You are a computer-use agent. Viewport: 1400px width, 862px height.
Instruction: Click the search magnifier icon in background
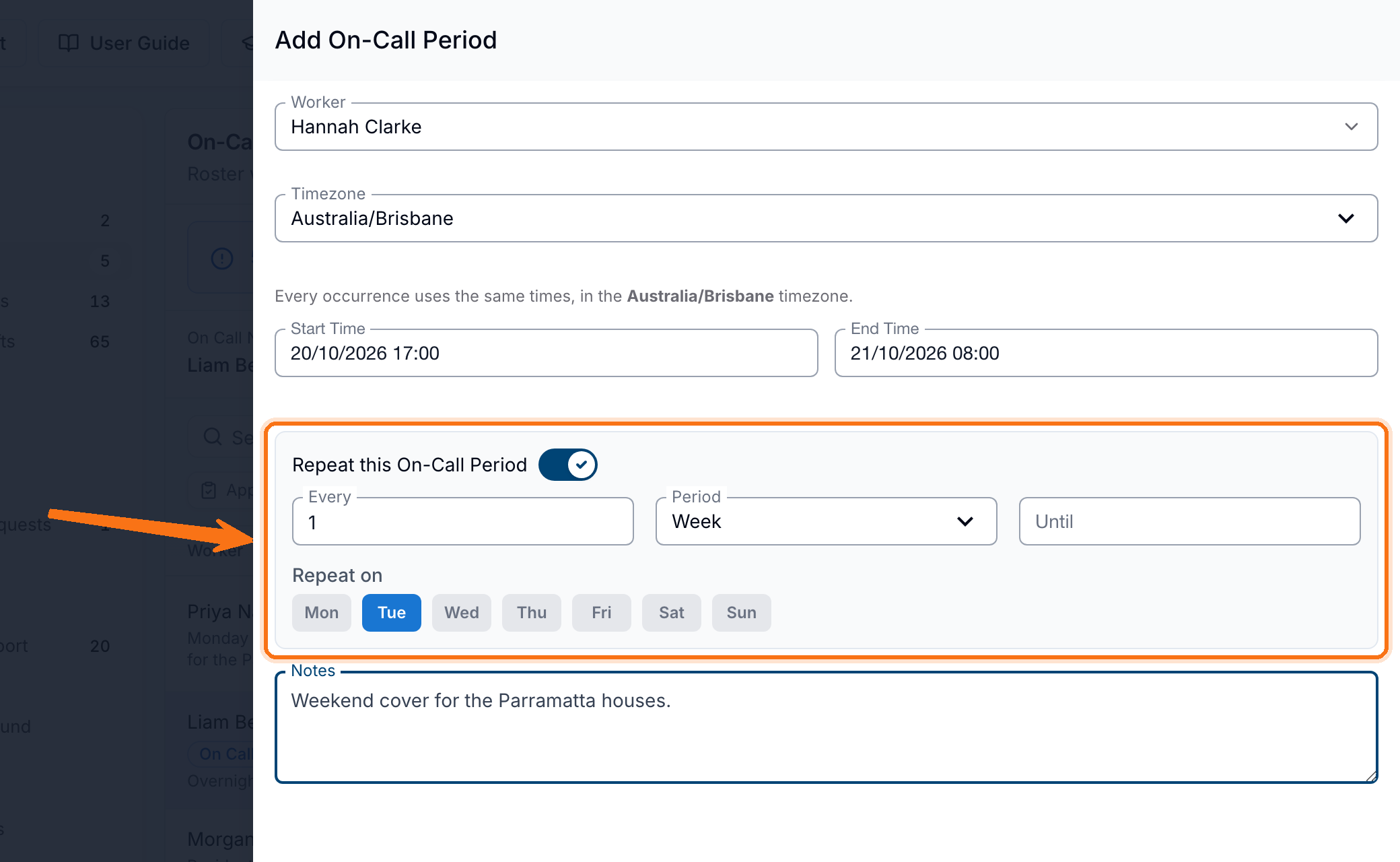coord(213,437)
